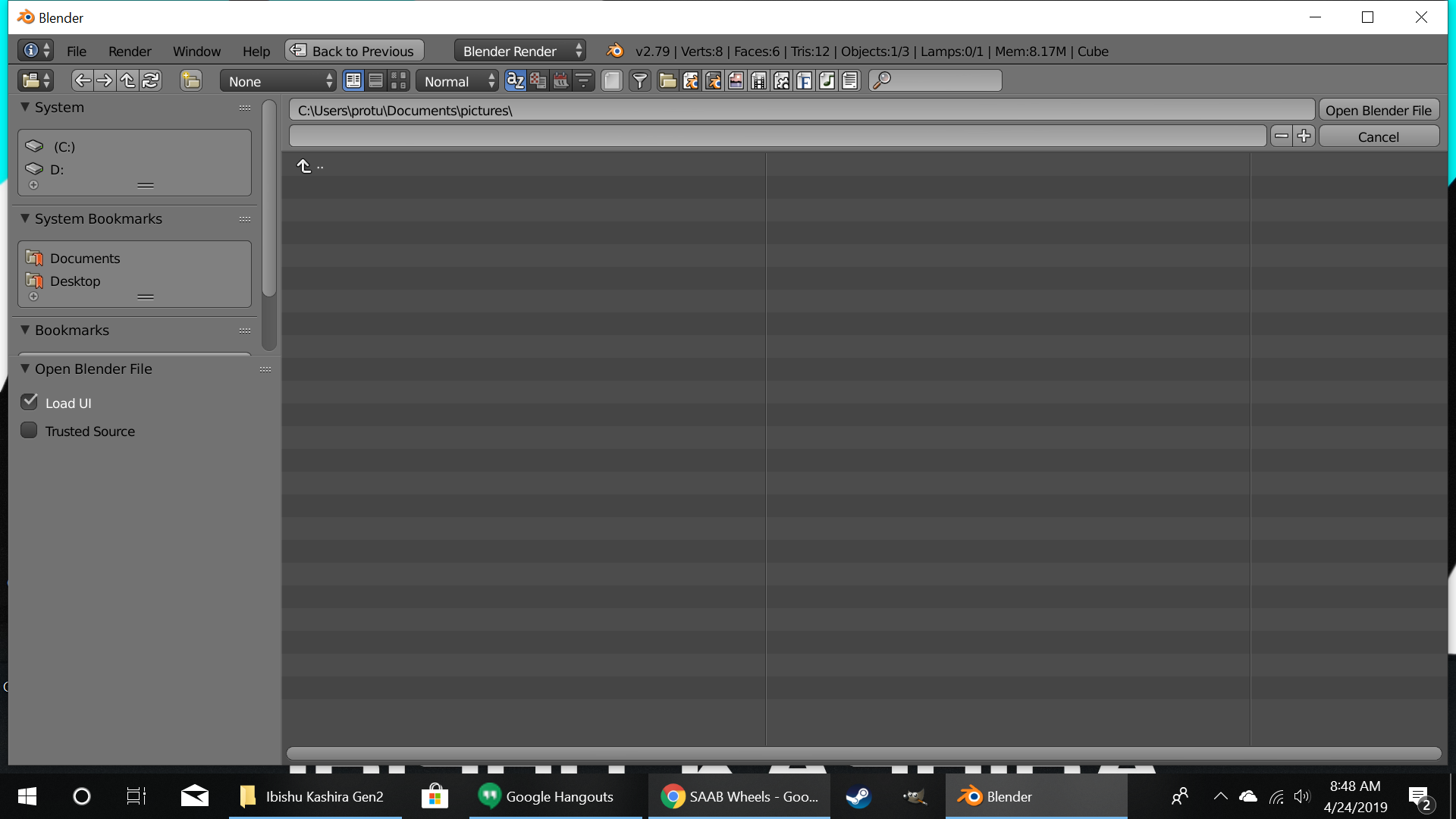1456x819 pixels.
Task: Toggle sound files filter icon
Action: pyautogui.click(x=827, y=80)
